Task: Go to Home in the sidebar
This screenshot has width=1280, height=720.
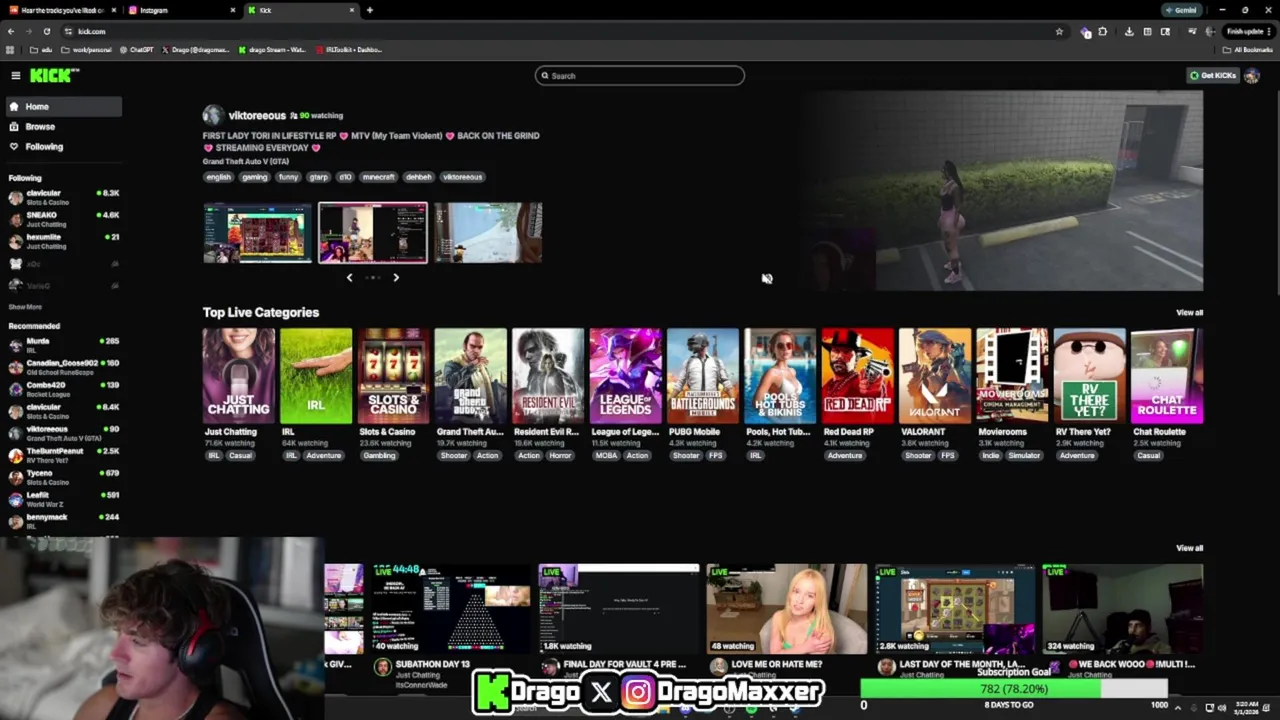Action: 62,106
